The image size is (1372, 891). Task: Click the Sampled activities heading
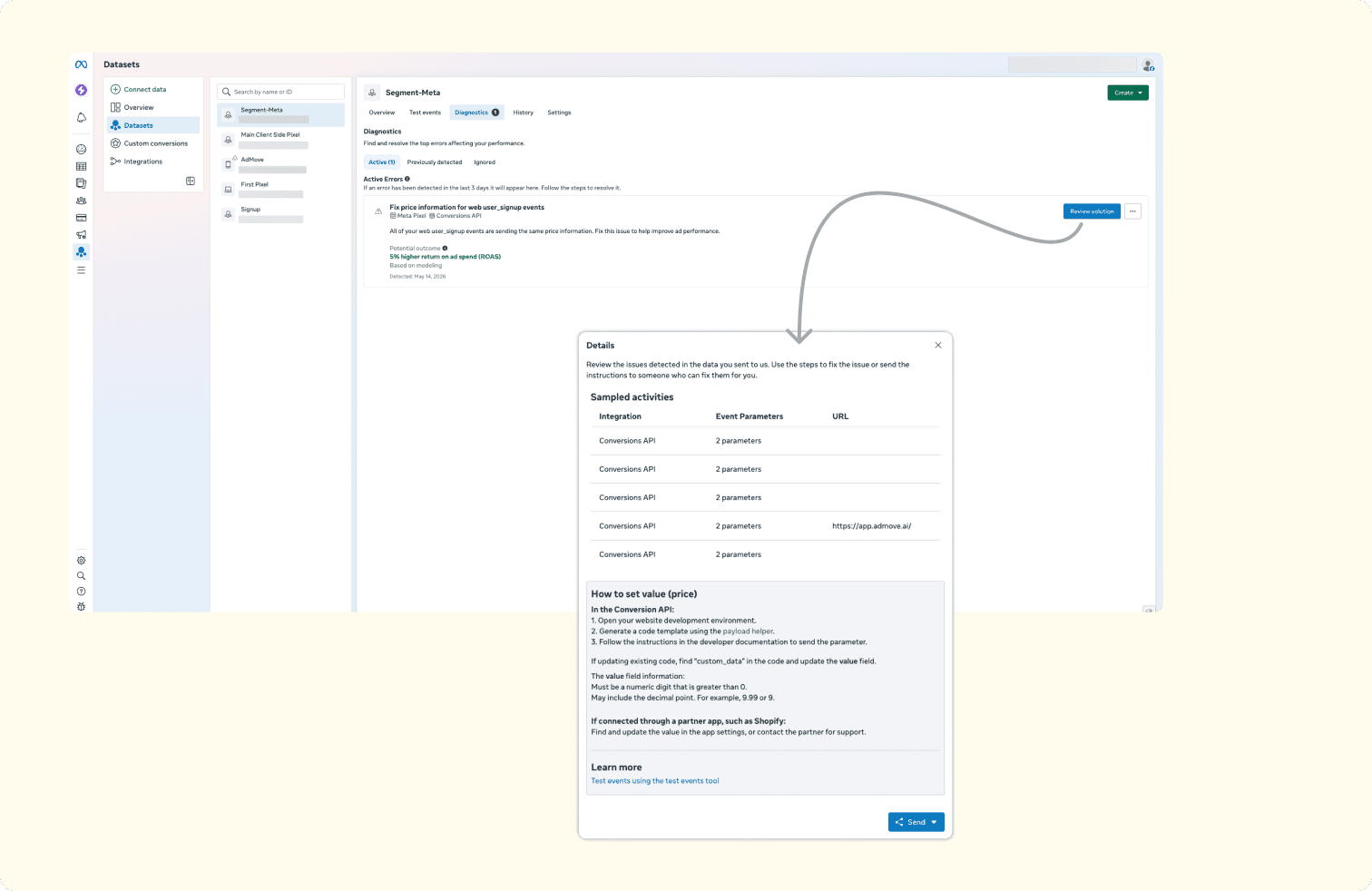tap(632, 397)
